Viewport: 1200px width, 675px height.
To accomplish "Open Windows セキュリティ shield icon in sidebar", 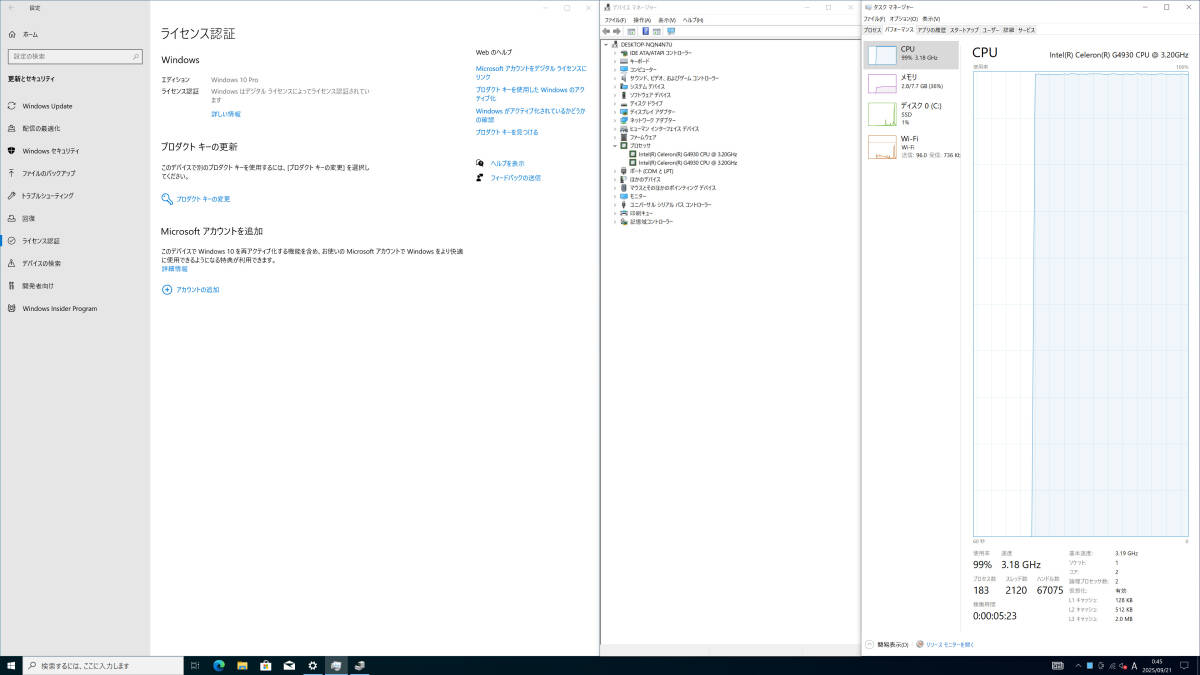I will pos(12,151).
